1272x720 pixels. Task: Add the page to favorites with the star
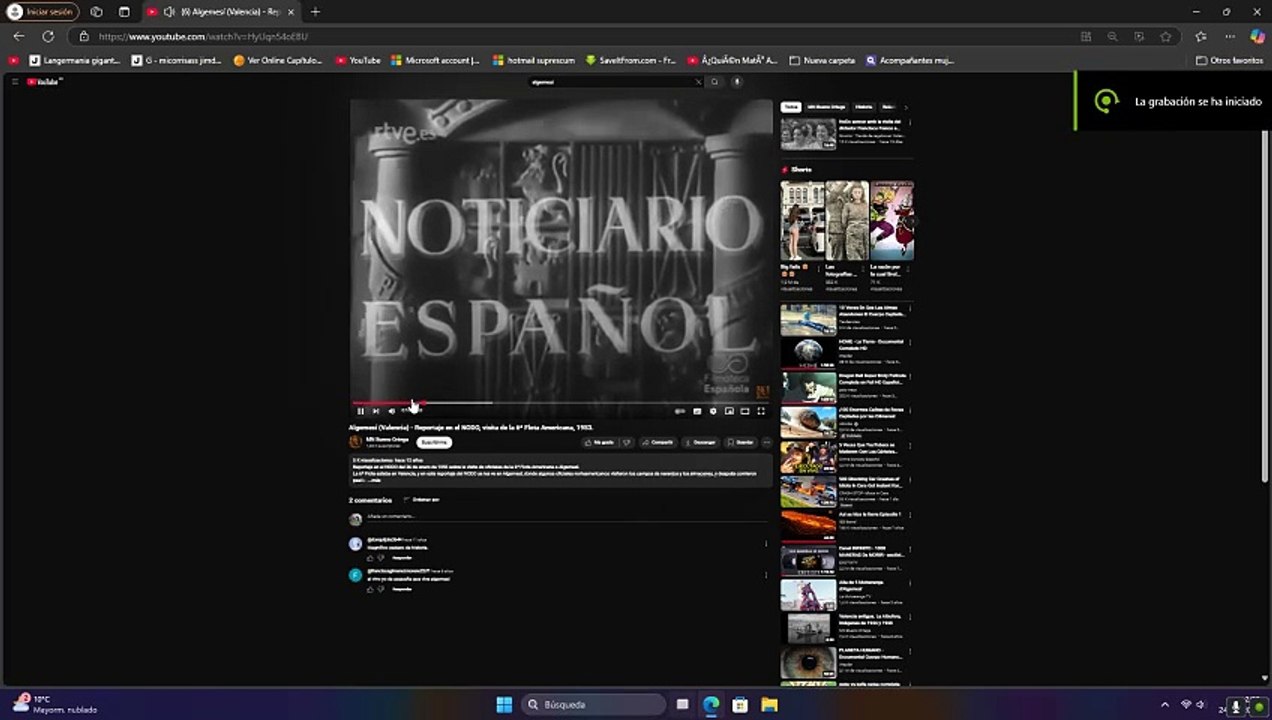(x=1166, y=36)
